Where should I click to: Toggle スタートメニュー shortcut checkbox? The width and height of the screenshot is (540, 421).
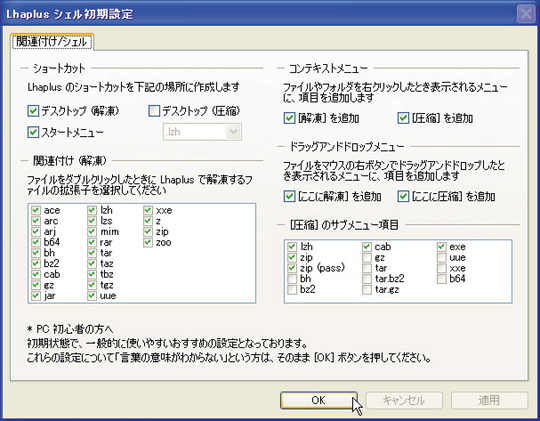click(33, 132)
